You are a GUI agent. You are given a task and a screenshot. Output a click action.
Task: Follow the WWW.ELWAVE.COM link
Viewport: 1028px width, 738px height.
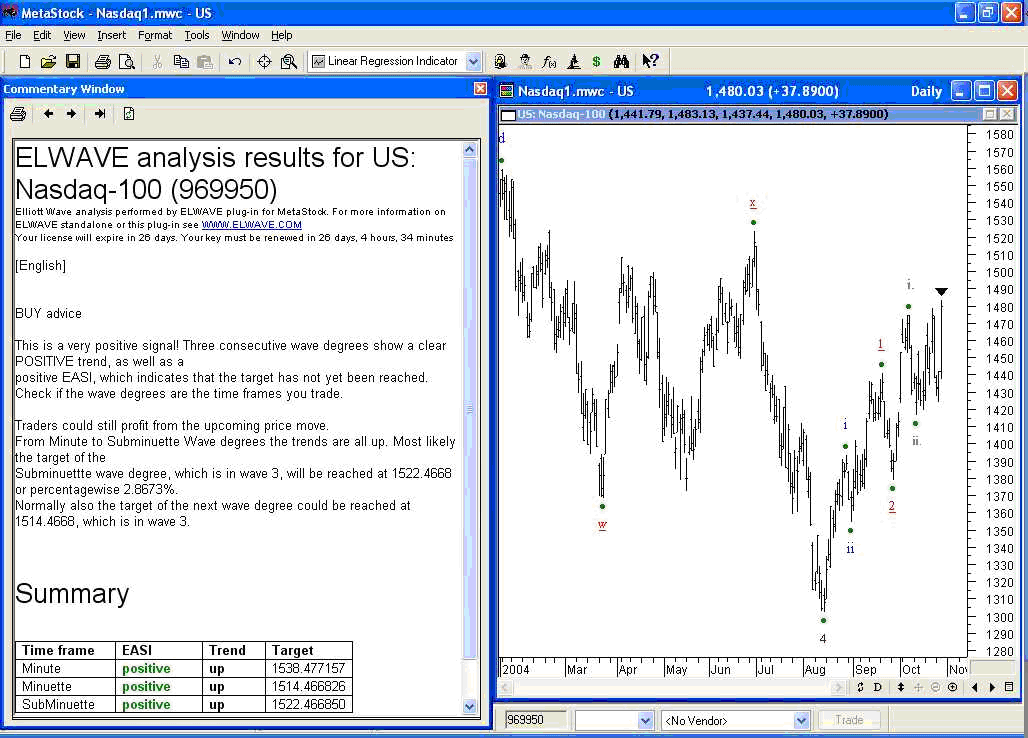(251, 225)
